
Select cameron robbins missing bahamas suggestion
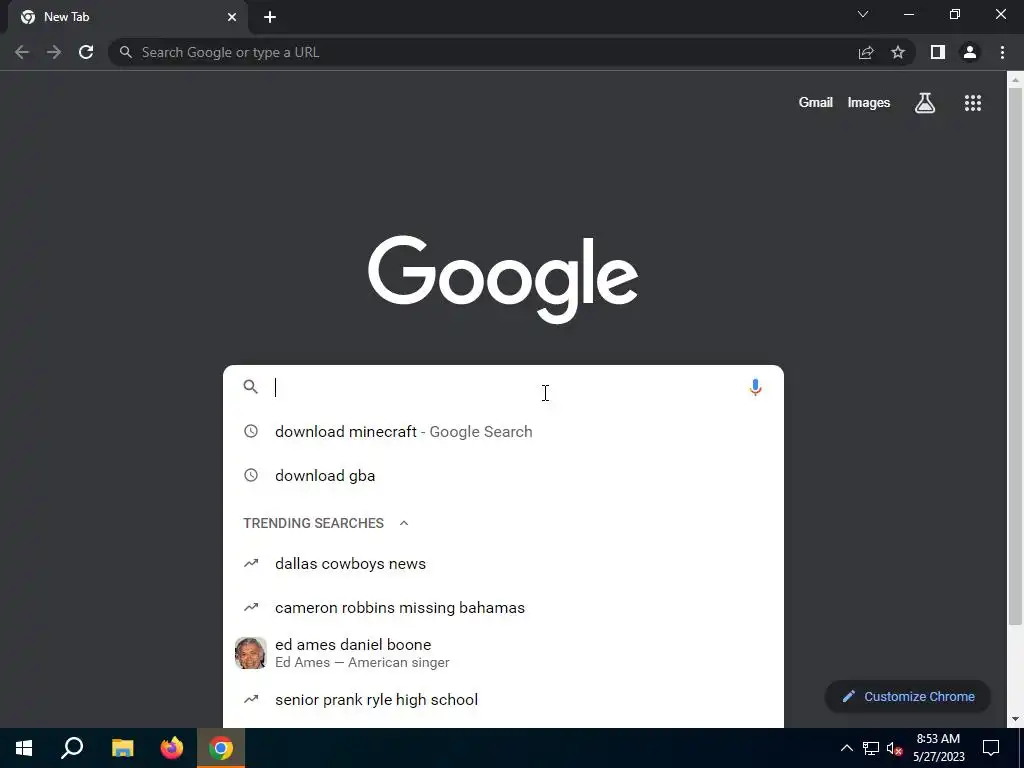(x=503, y=607)
